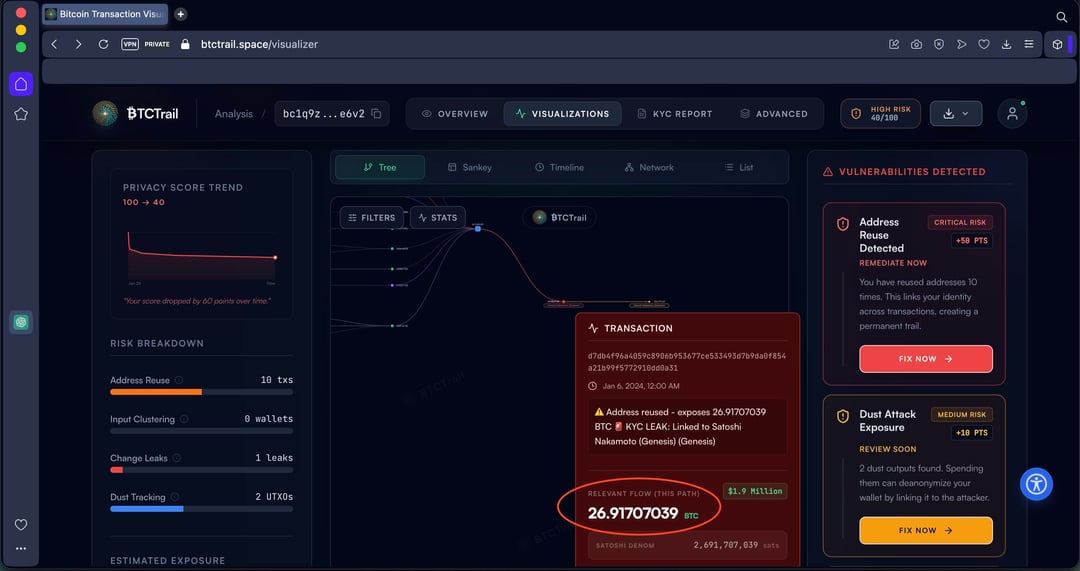This screenshot has height=571, width=1080.
Task: Open the High Risk 40/100 score badge
Action: click(880, 114)
